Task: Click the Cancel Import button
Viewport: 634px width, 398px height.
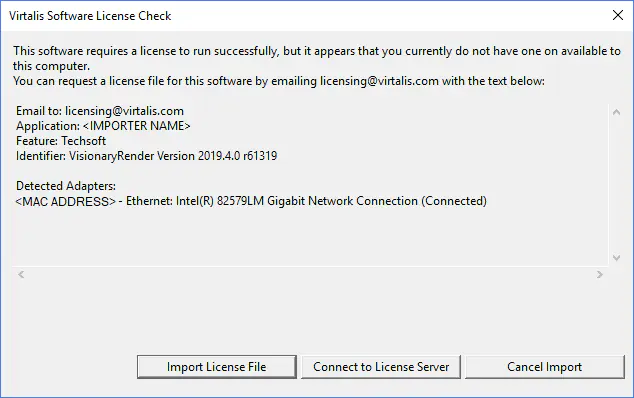Action: click(x=545, y=367)
